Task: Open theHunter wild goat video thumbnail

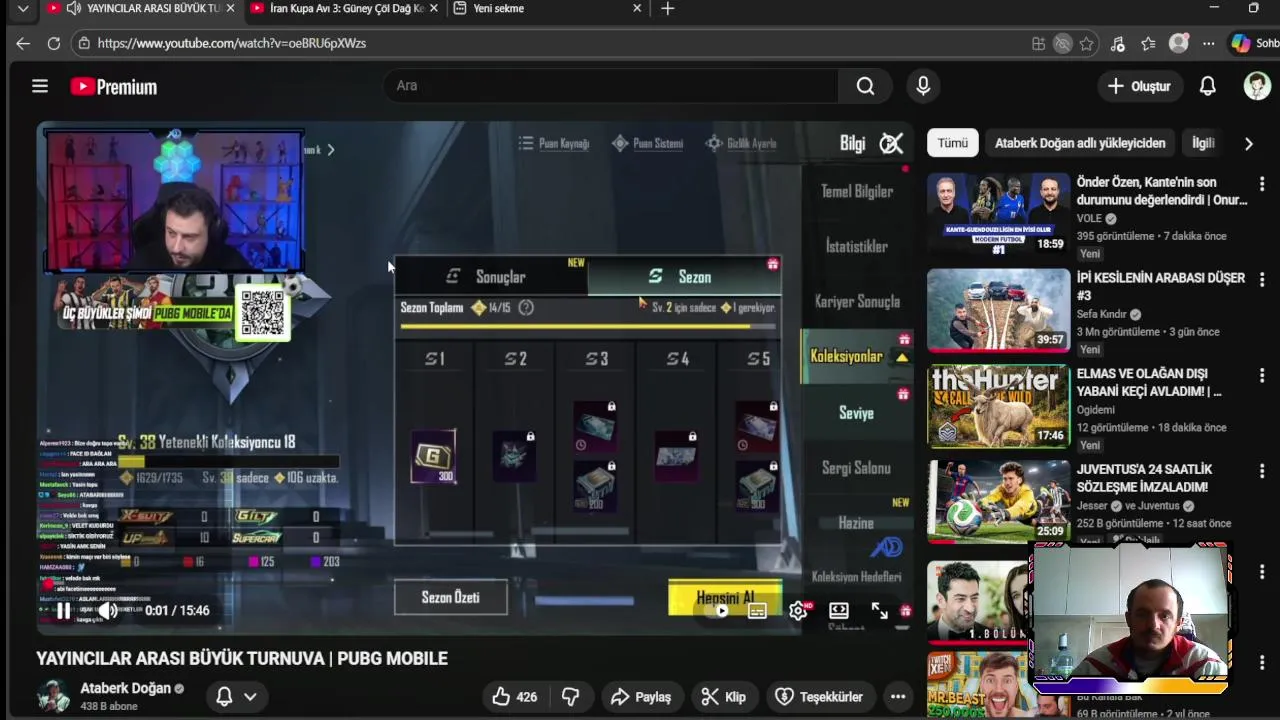Action: tap(998, 406)
